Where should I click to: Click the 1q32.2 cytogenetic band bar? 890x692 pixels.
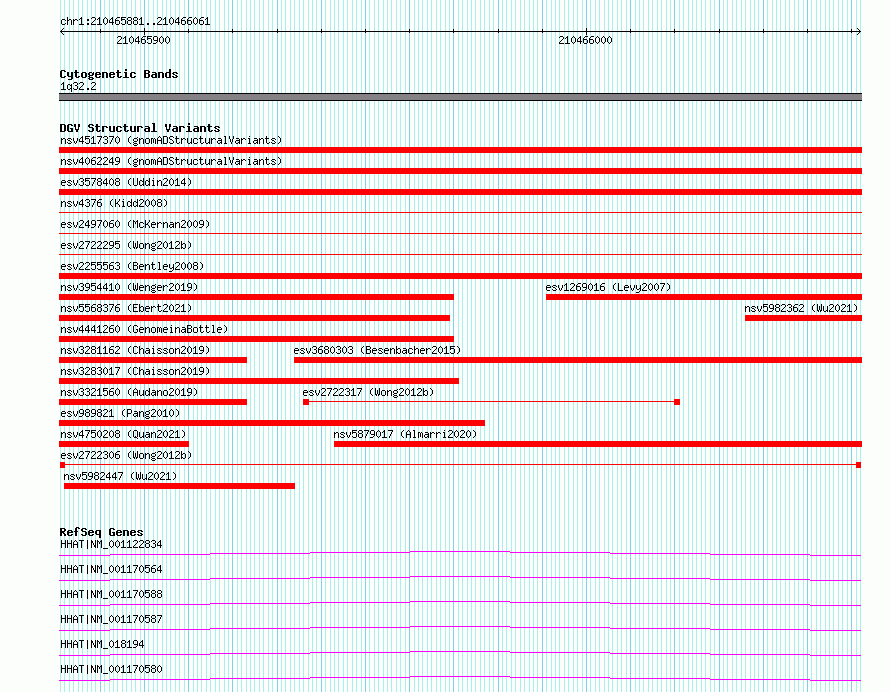tap(460, 97)
